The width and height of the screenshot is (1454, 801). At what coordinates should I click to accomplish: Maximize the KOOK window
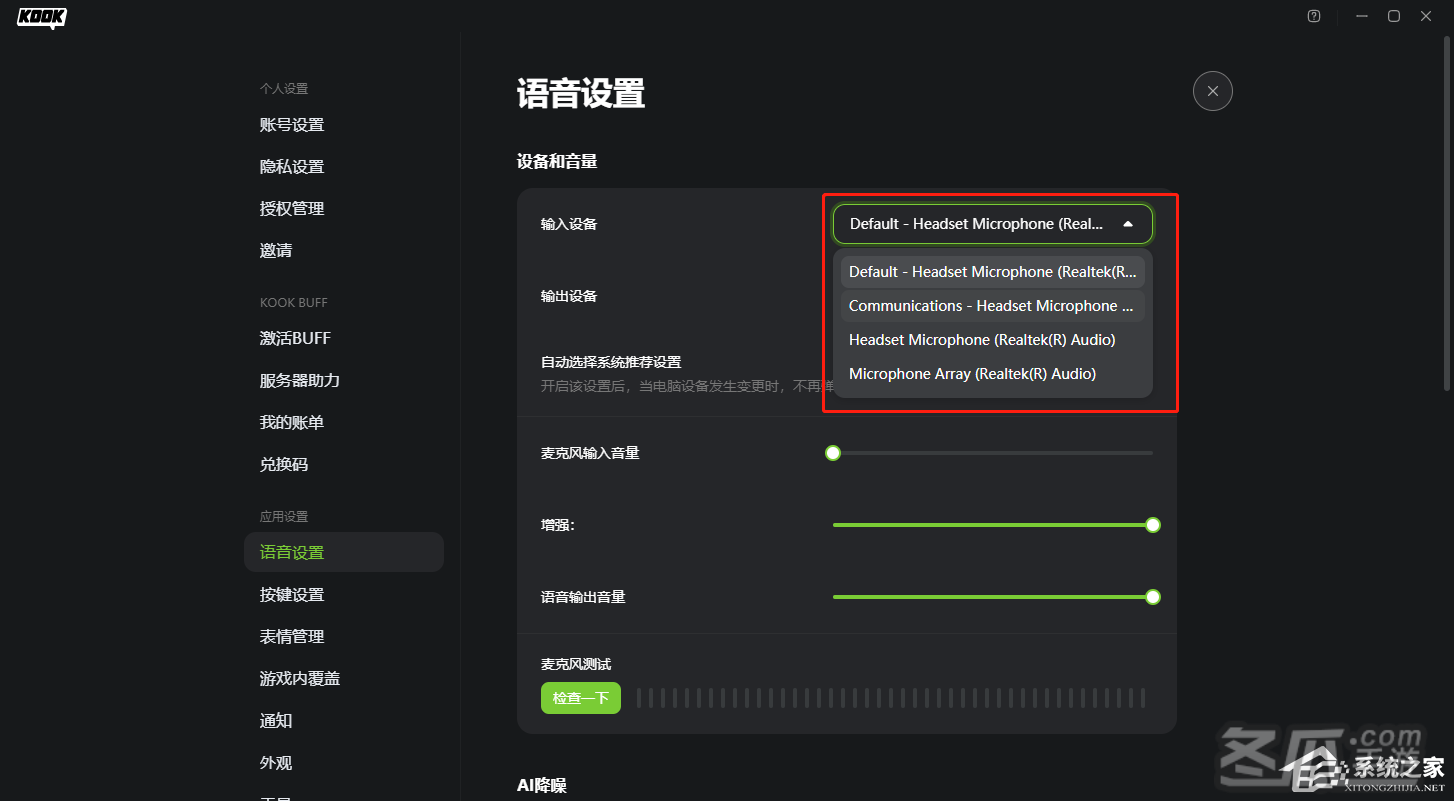tap(1394, 16)
